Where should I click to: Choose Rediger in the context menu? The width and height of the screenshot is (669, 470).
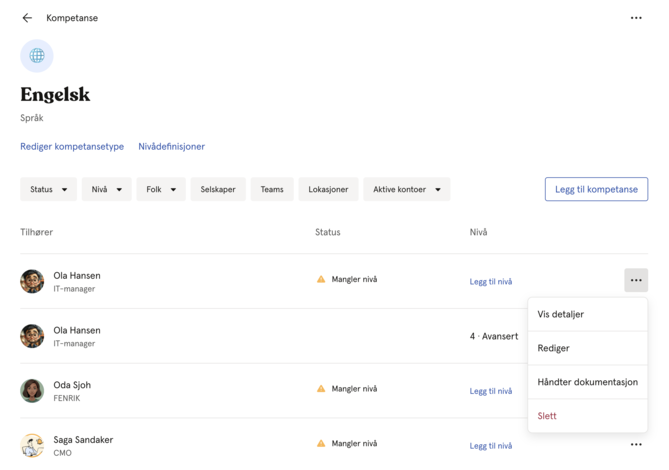(x=588, y=348)
